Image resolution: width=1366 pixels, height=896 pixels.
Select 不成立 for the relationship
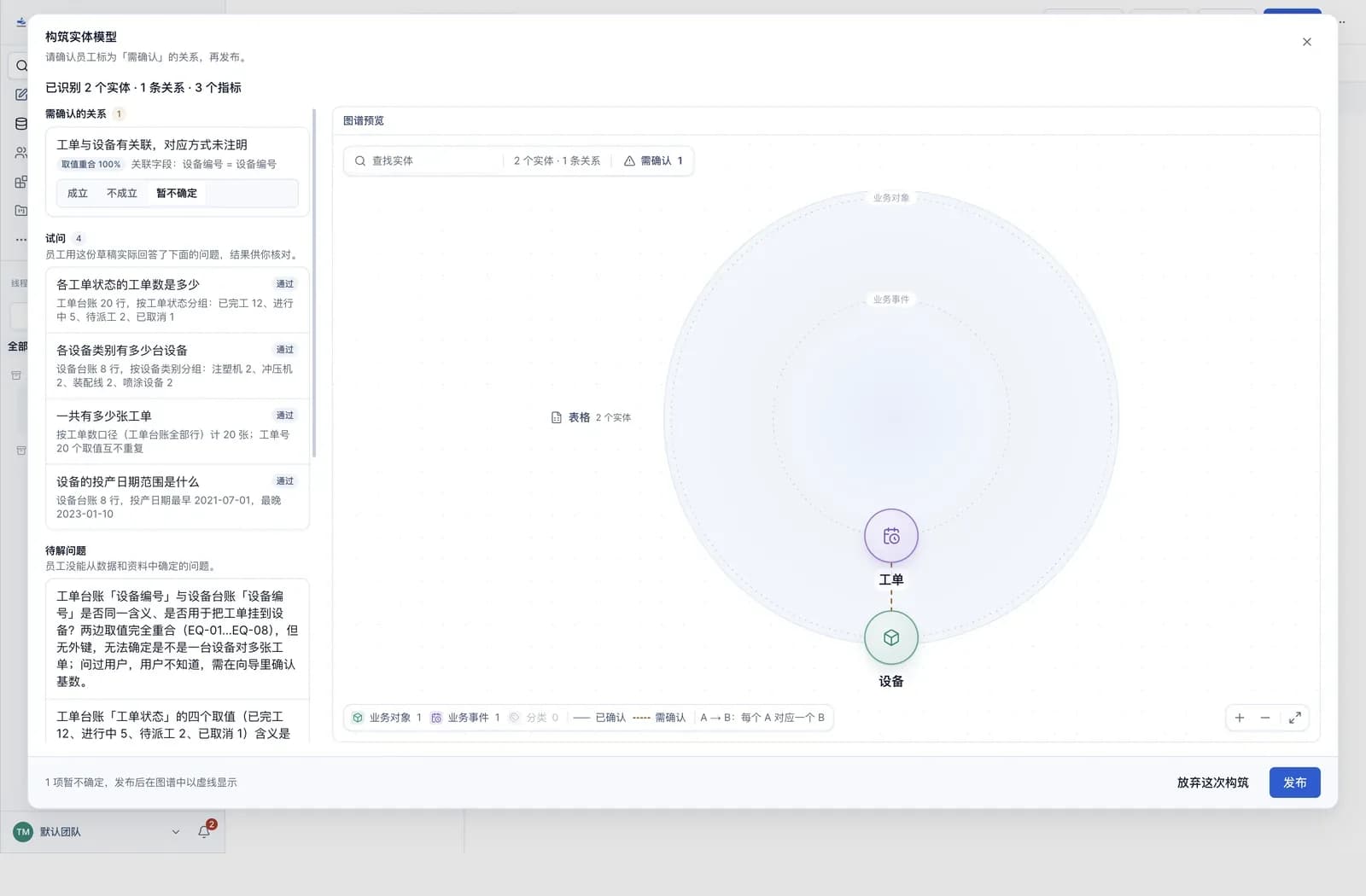pos(122,193)
